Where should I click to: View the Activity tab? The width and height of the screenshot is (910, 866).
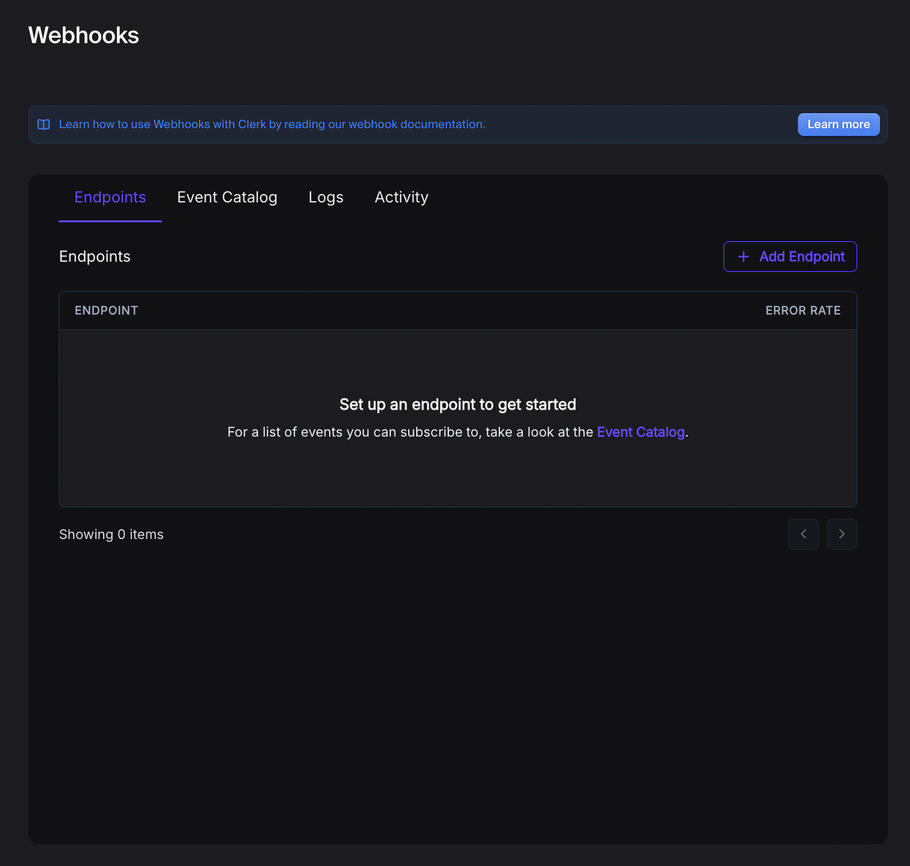(x=401, y=197)
